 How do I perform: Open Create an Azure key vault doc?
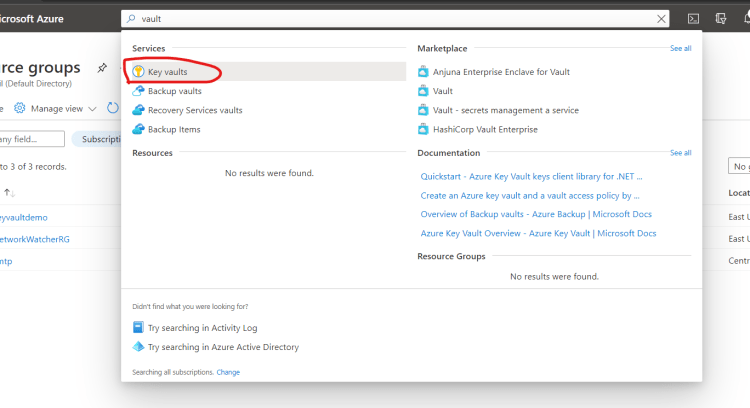pos(529,196)
